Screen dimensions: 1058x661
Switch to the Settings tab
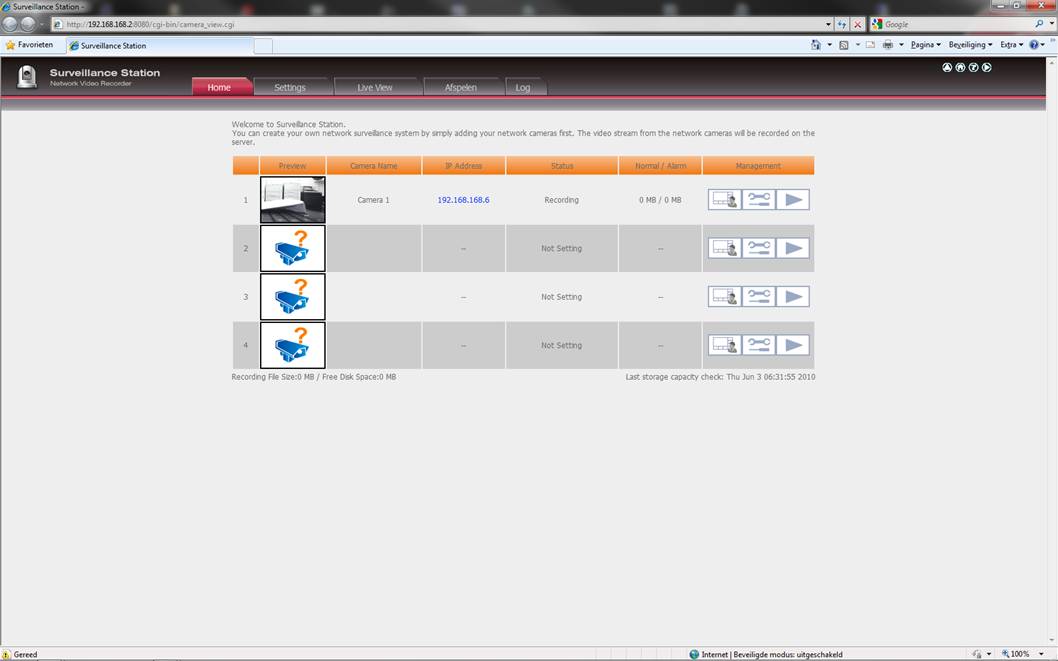click(290, 87)
